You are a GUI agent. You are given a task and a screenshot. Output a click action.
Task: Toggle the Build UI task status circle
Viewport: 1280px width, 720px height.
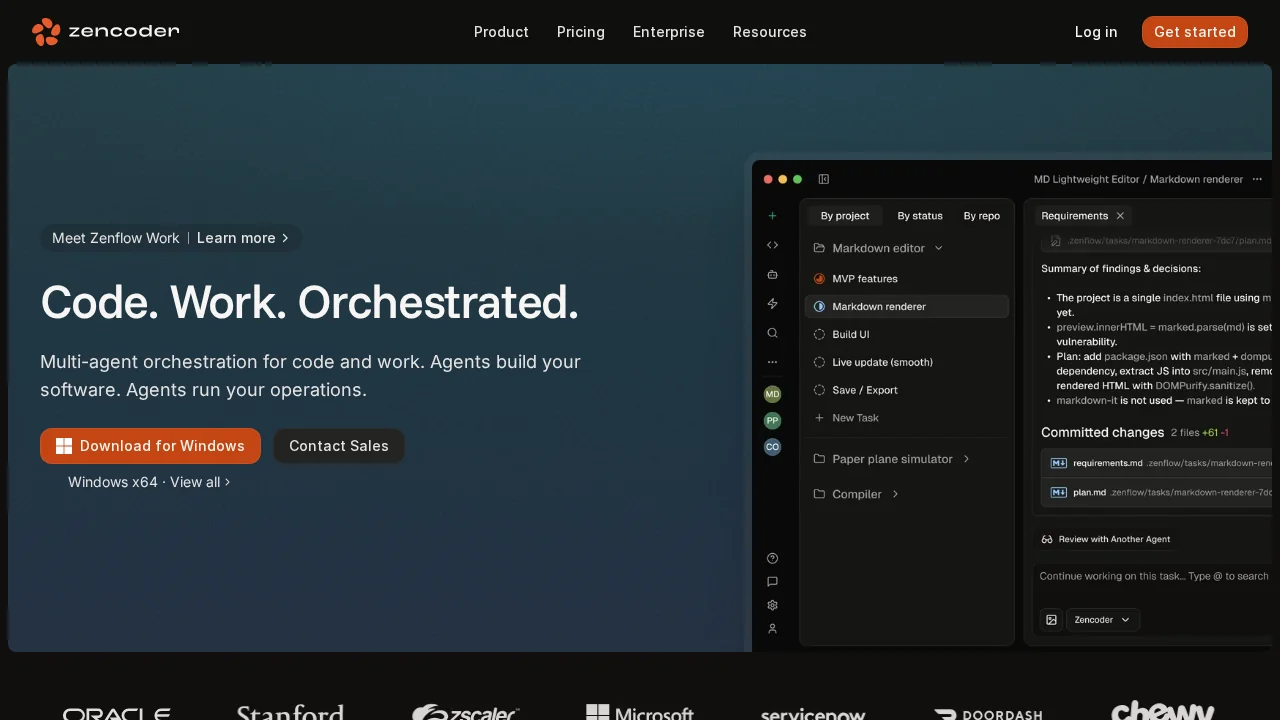pyautogui.click(x=819, y=334)
